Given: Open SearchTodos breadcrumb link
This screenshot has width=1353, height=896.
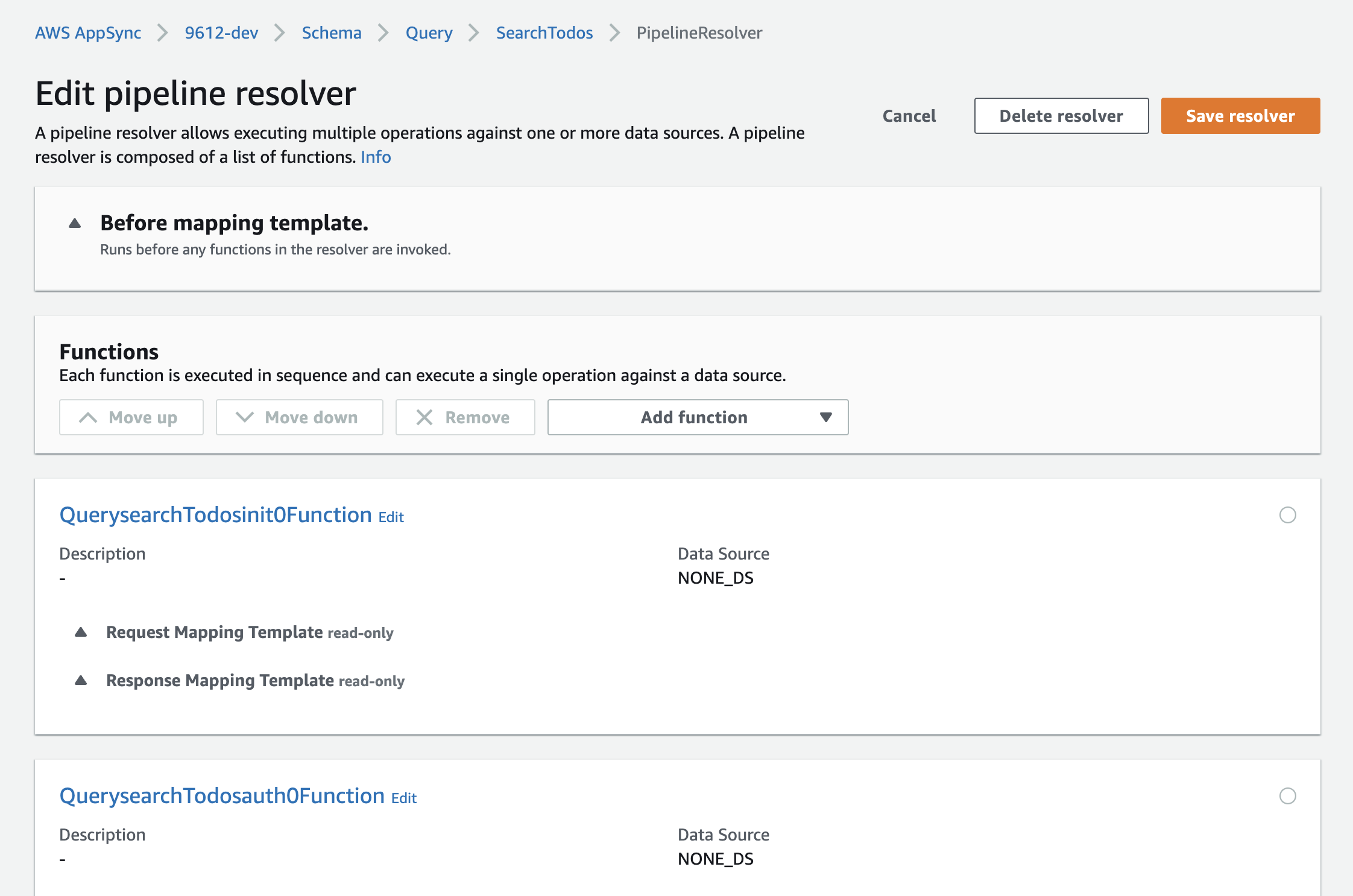Looking at the screenshot, I should tap(544, 33).
